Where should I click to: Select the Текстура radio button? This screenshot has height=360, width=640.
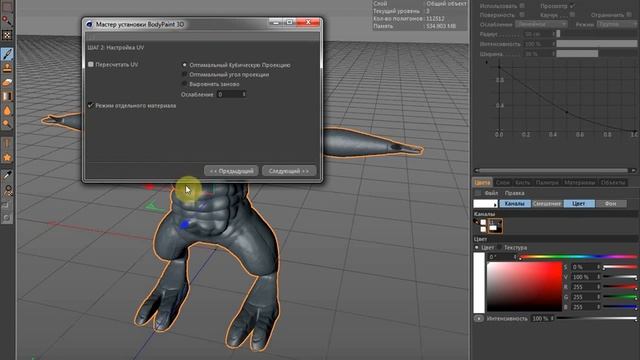pos(499,247)
